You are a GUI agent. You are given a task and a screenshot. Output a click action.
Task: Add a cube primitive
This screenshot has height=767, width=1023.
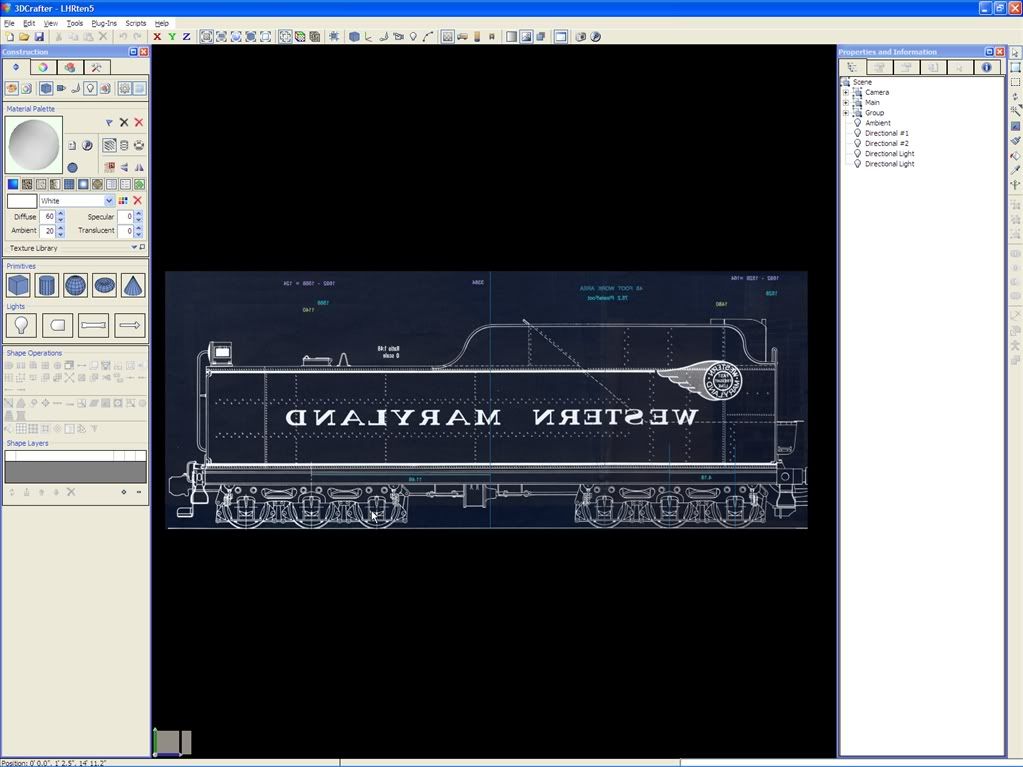point(18,285)
